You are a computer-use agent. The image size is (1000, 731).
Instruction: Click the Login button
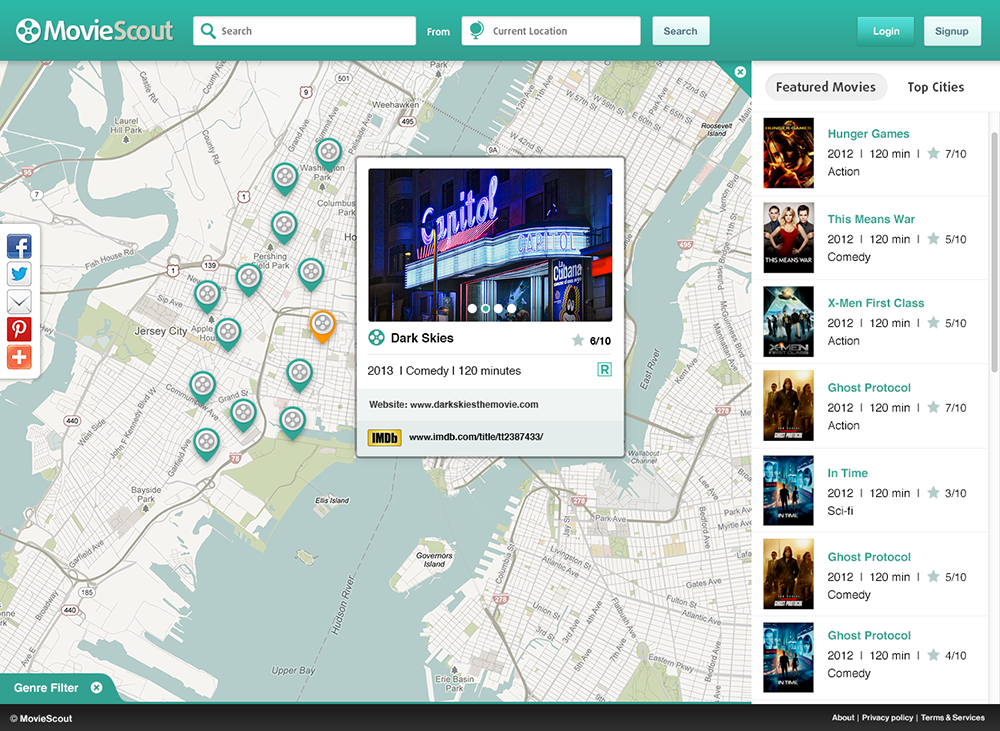[x=885, y=31]
